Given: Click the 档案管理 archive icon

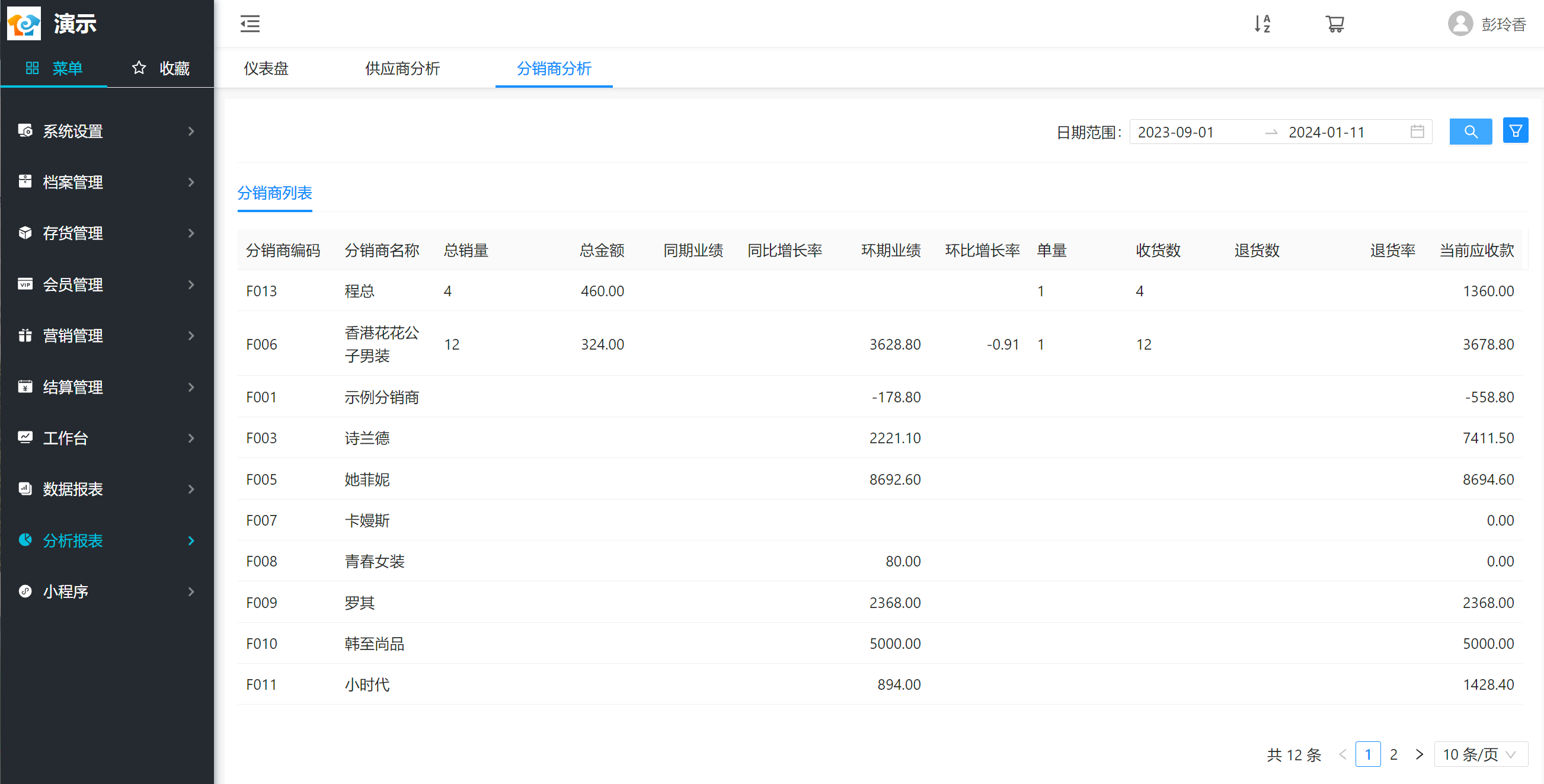Looking at the screenshot, I should pos(25,181).
